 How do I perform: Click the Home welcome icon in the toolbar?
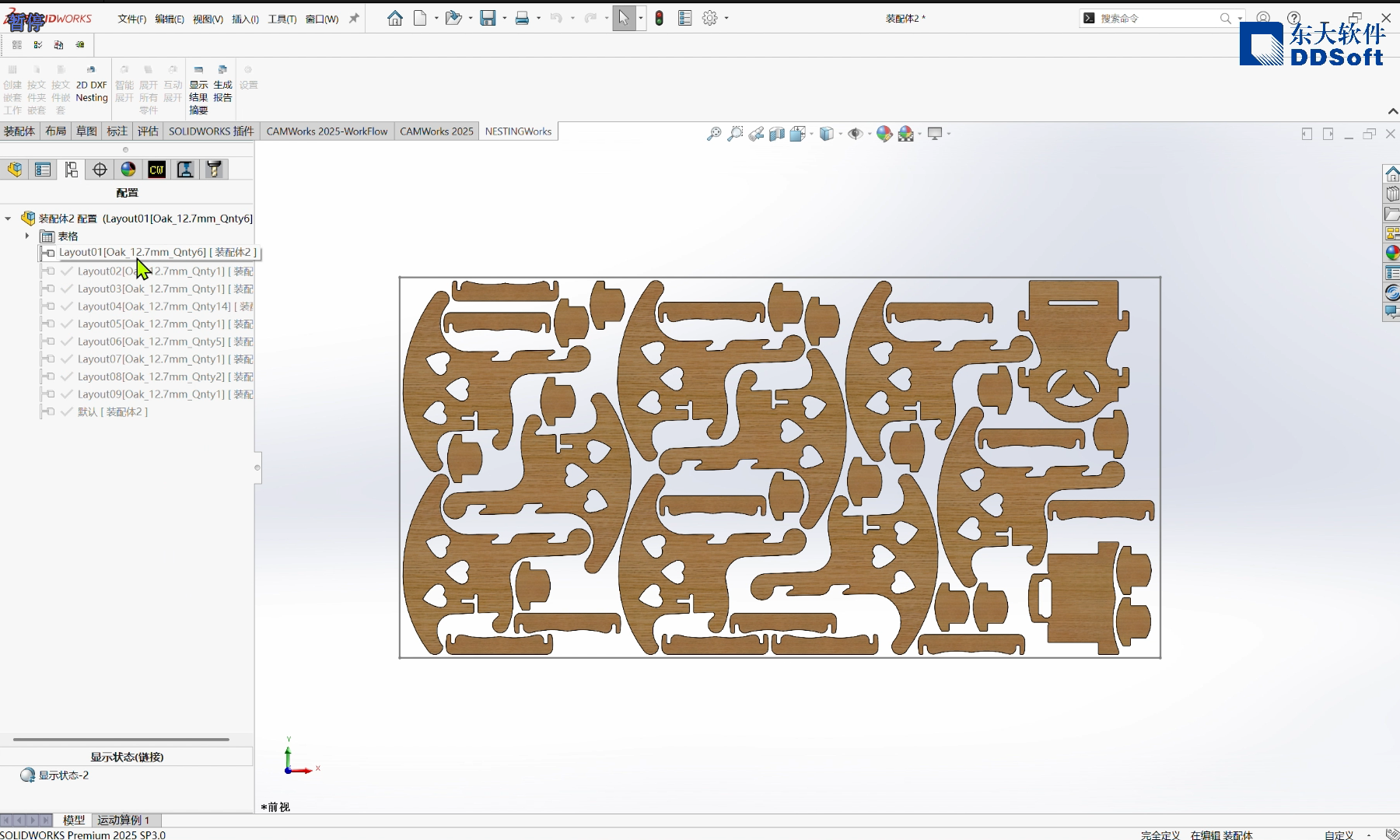395,18
